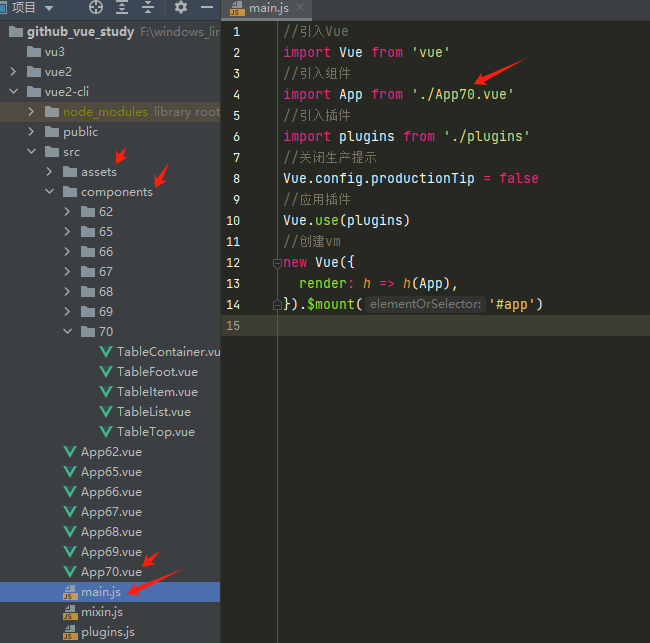
Task: Click the fold end marker at line 14
Action: click(x=277, y=305)
